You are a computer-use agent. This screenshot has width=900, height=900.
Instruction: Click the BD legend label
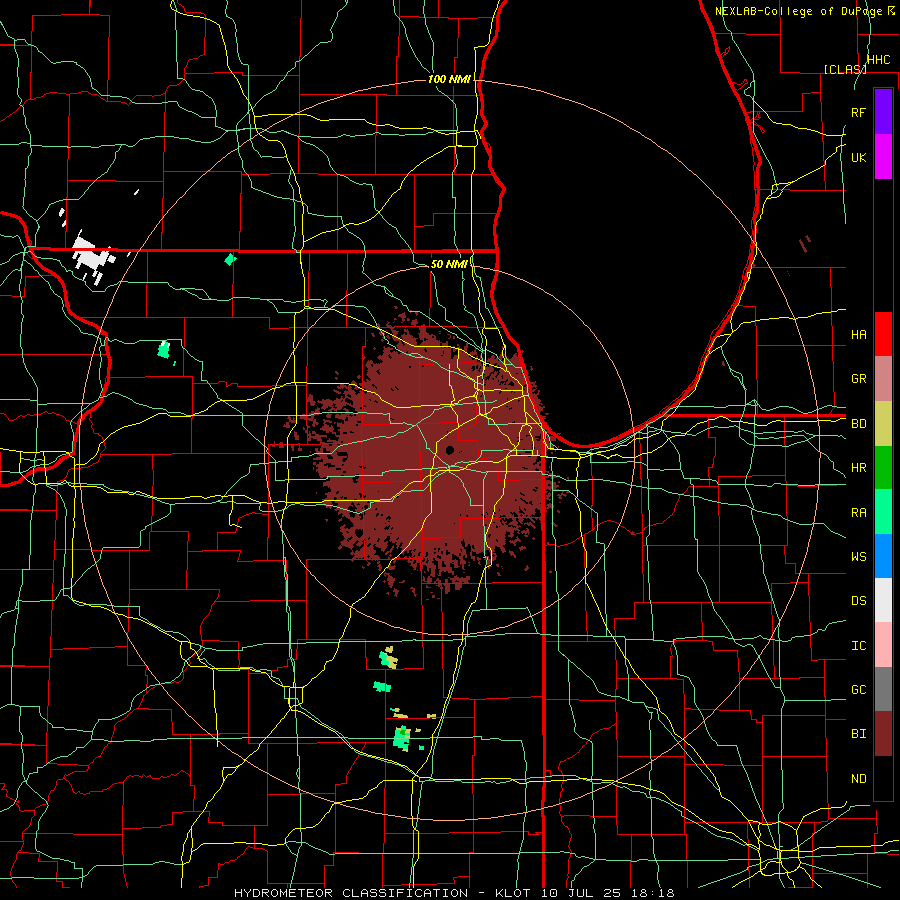pyautogui.click(x=858, y=424)
